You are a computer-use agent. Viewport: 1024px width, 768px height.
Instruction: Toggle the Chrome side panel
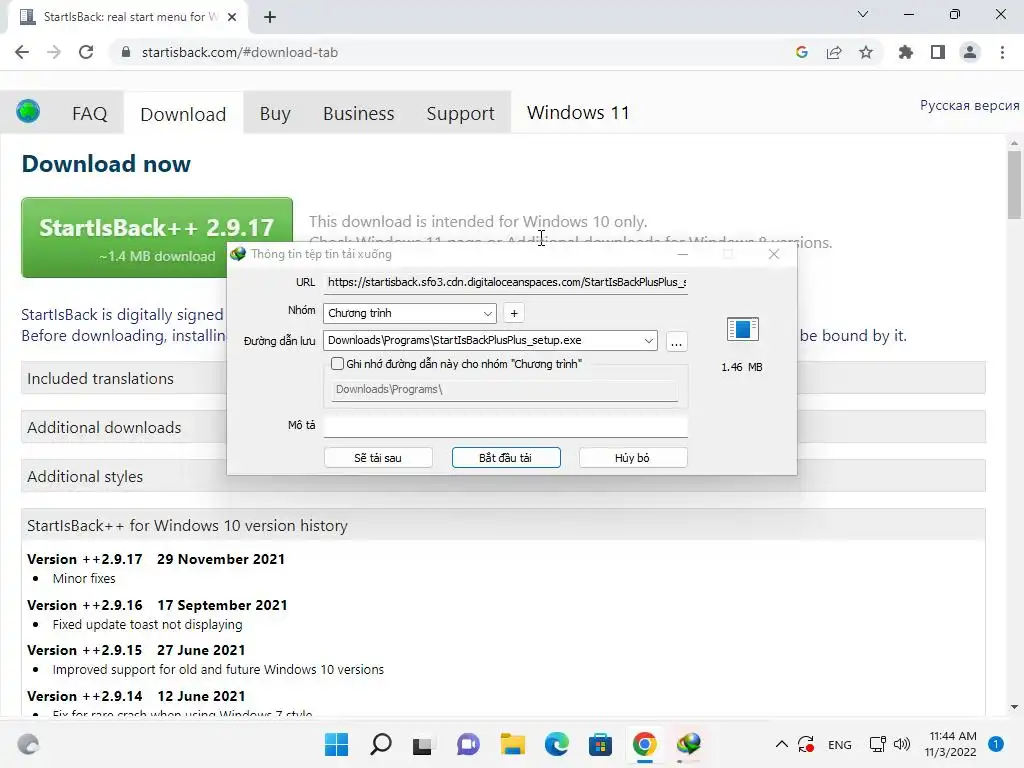point(937,52)
